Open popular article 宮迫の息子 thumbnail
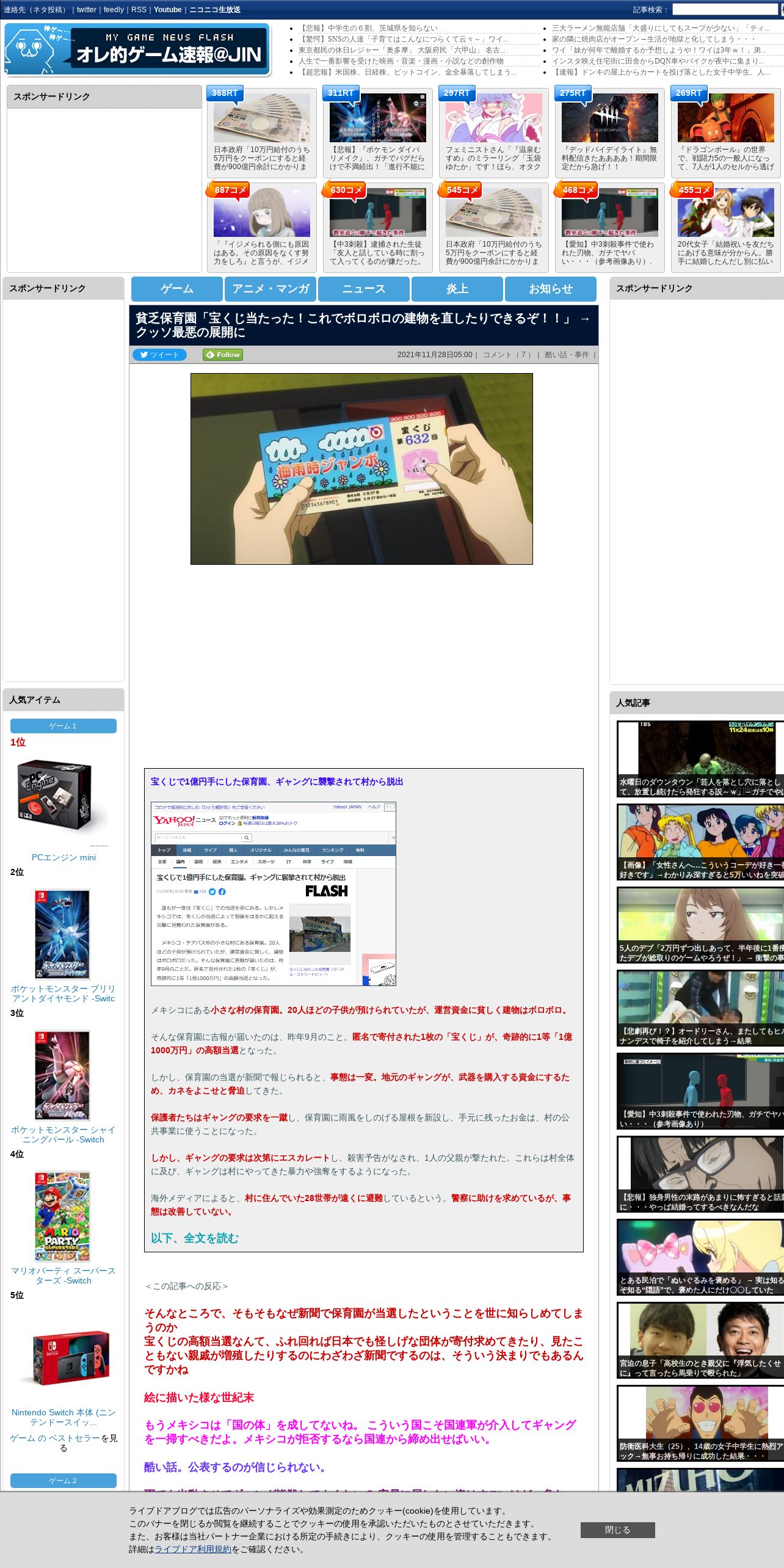Image resolution: width=784 pixels, height=1568 pixels. 700,1340
